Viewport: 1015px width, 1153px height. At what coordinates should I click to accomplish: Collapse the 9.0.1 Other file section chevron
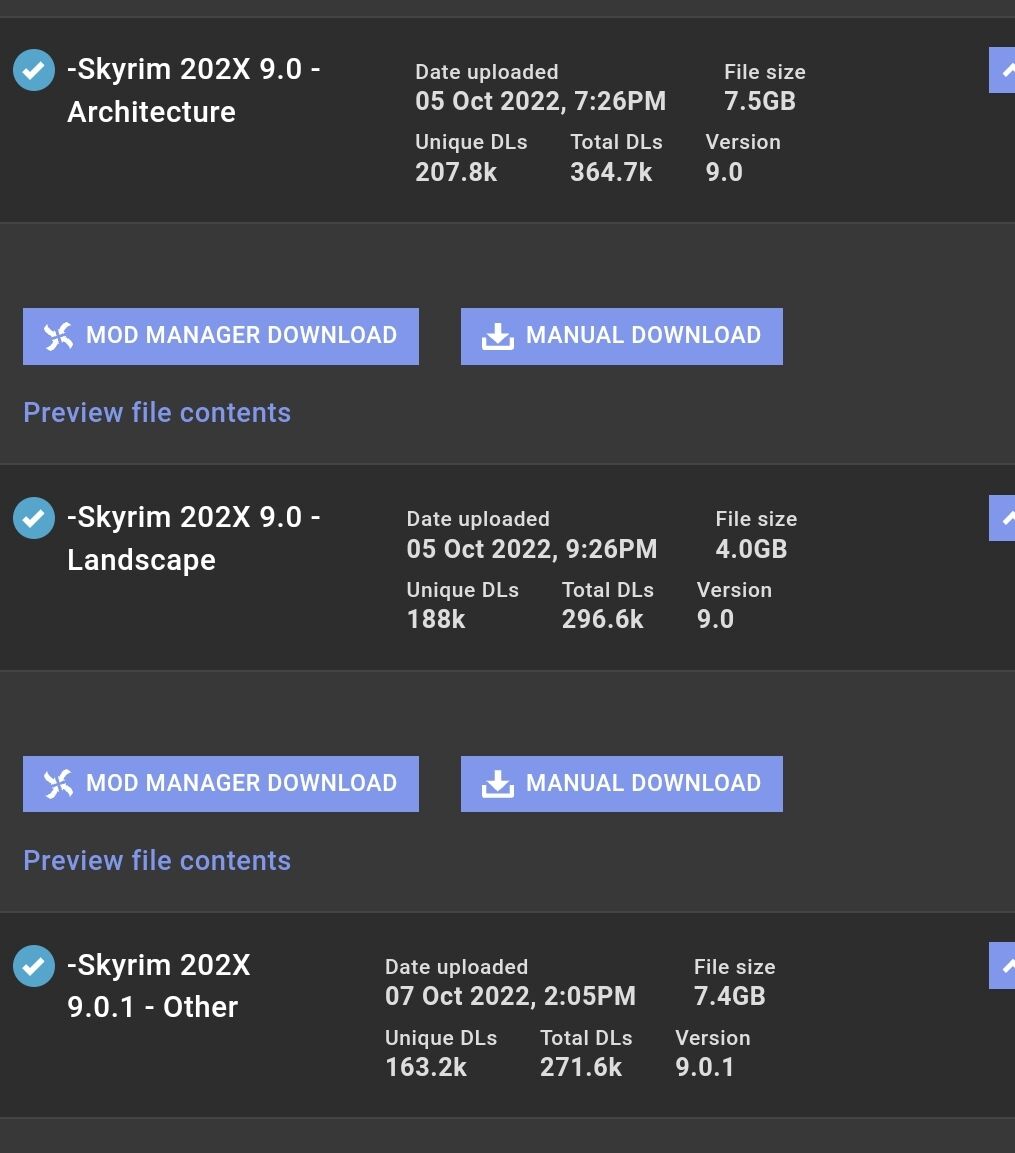coord(1003,966)
